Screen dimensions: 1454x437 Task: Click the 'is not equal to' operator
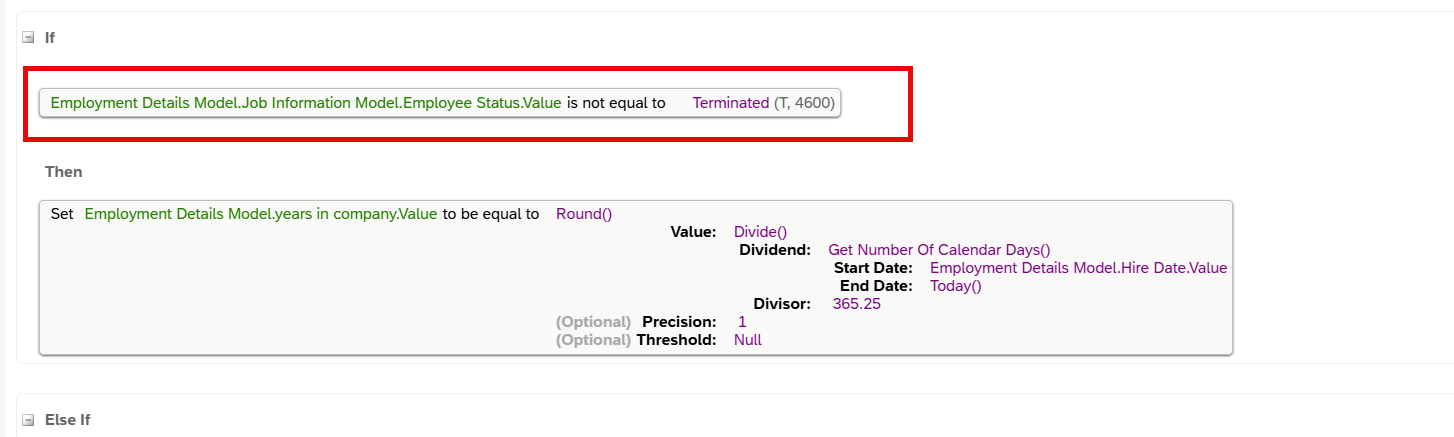(616, 103)
